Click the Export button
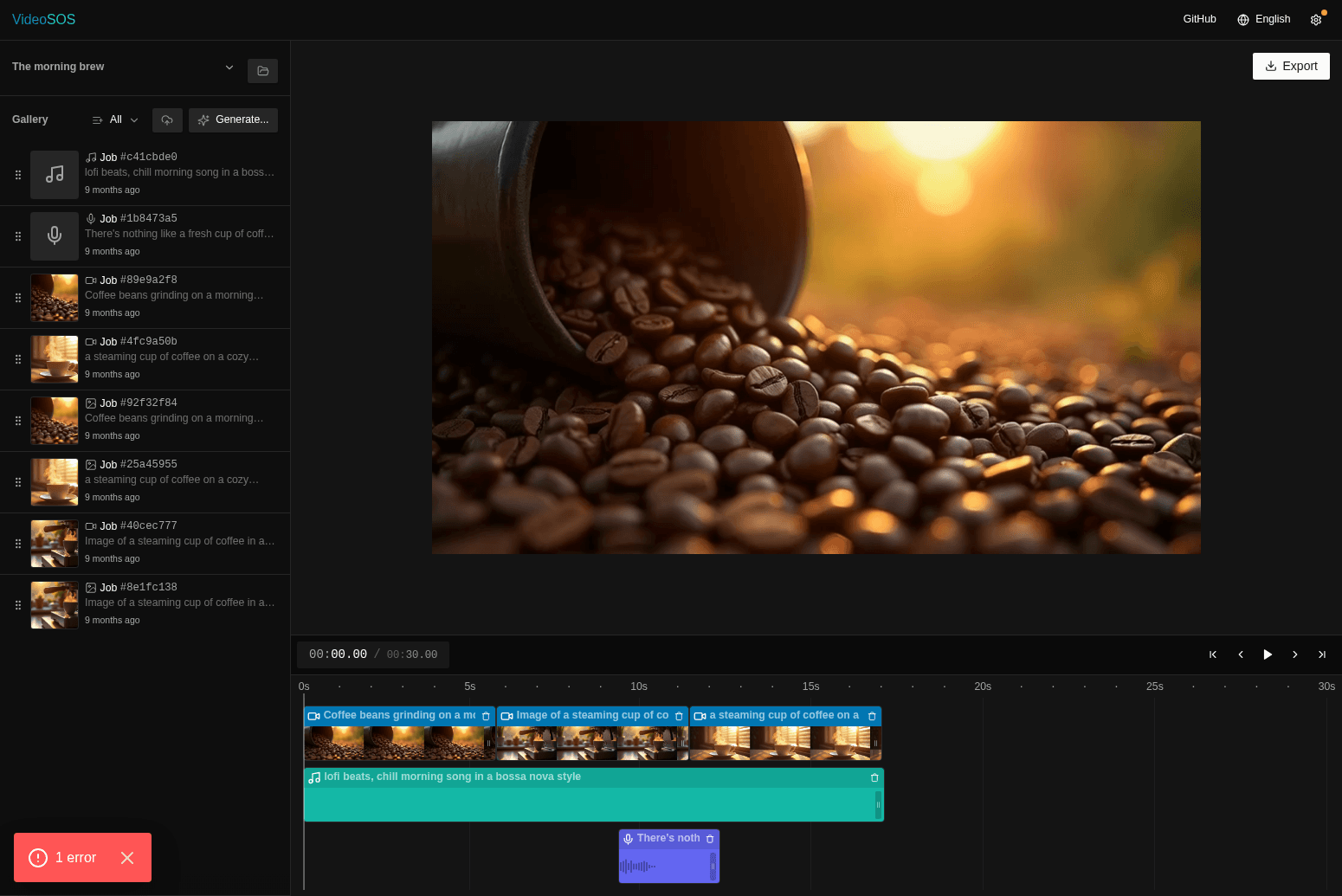This screenshot has width=1342, height=896. (x=1291, y=66)
